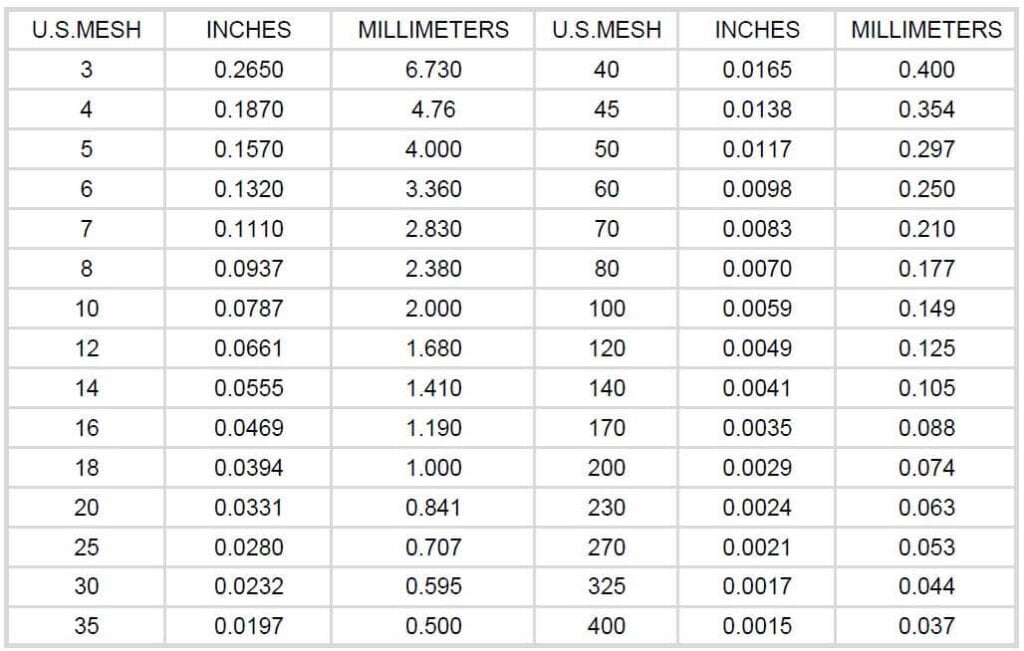
Task: Click the 1.190 millimeters cell
Action: tap(433, 428)
